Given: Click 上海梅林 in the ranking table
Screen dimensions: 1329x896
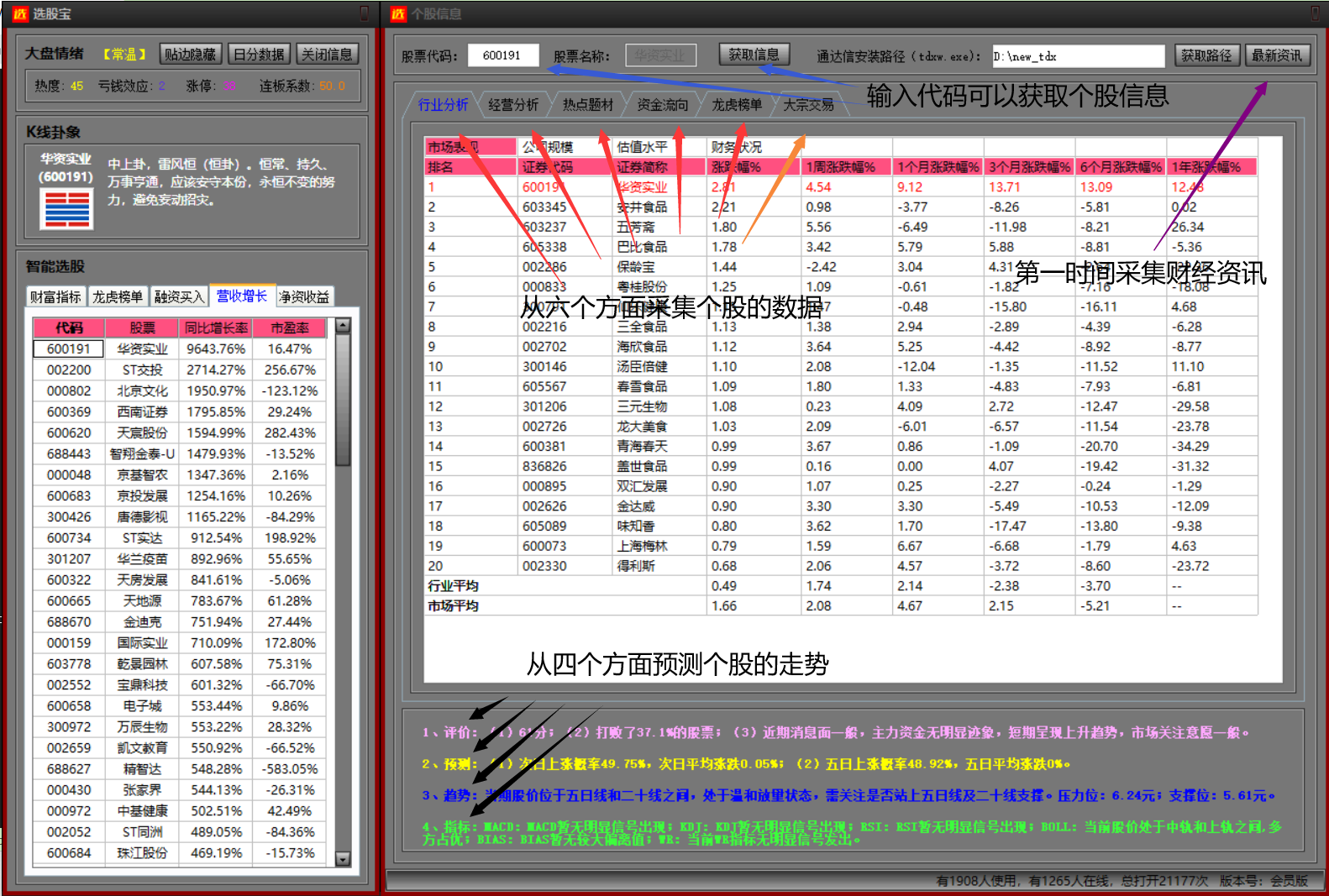Looking at the screenshot, I should (642, 546).
